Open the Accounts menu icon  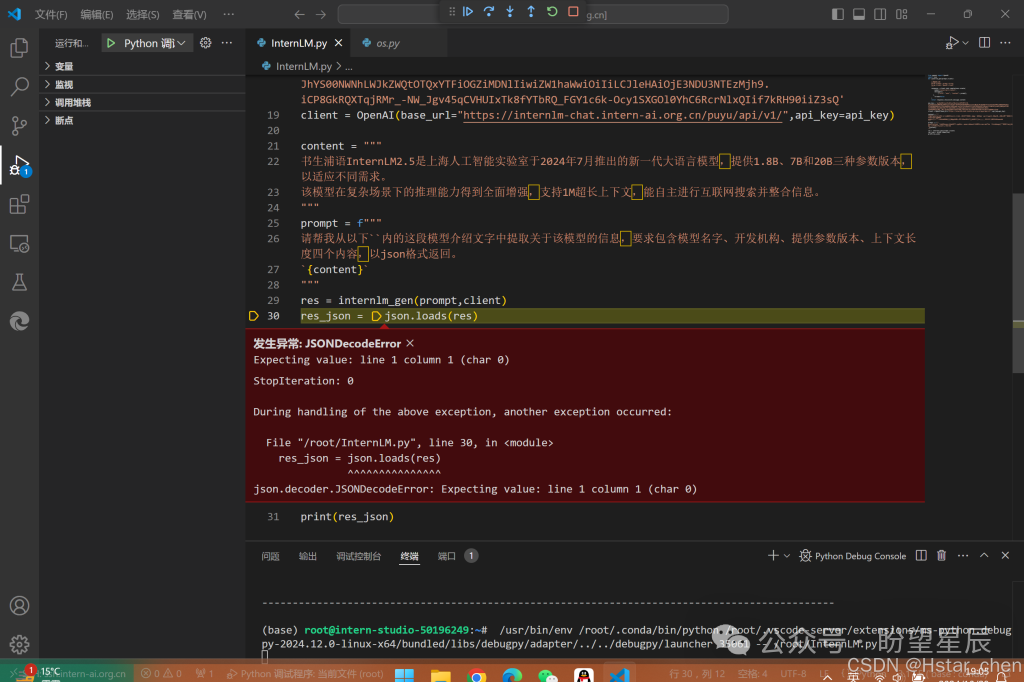tap(20, 606)
